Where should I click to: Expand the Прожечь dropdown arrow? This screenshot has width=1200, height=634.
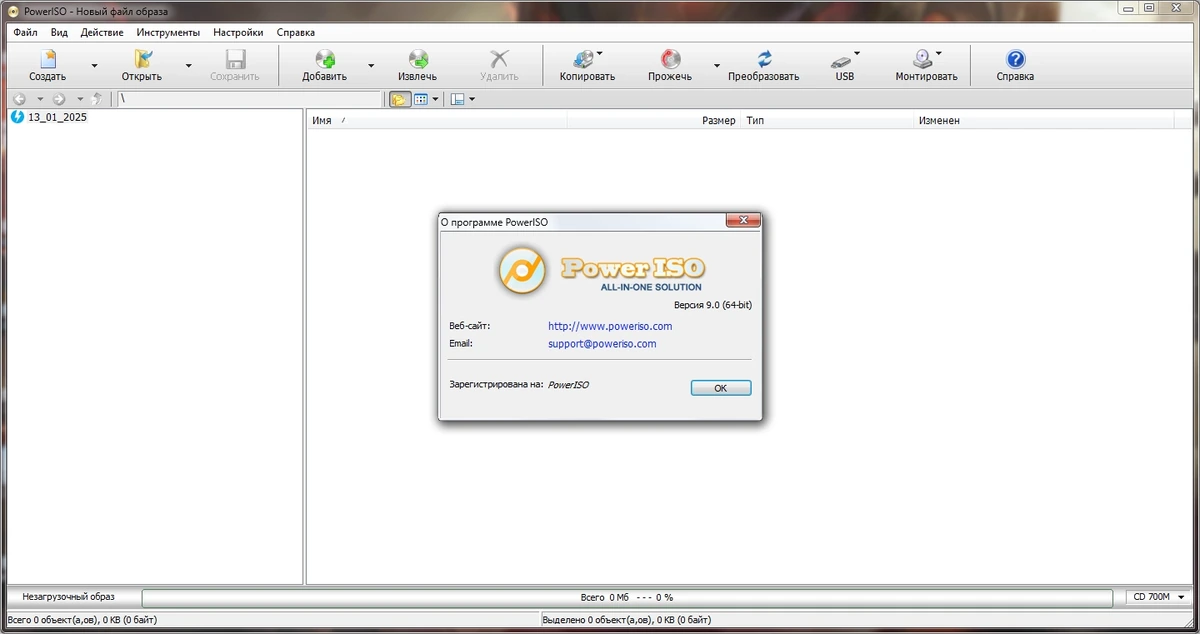[716, 66]
